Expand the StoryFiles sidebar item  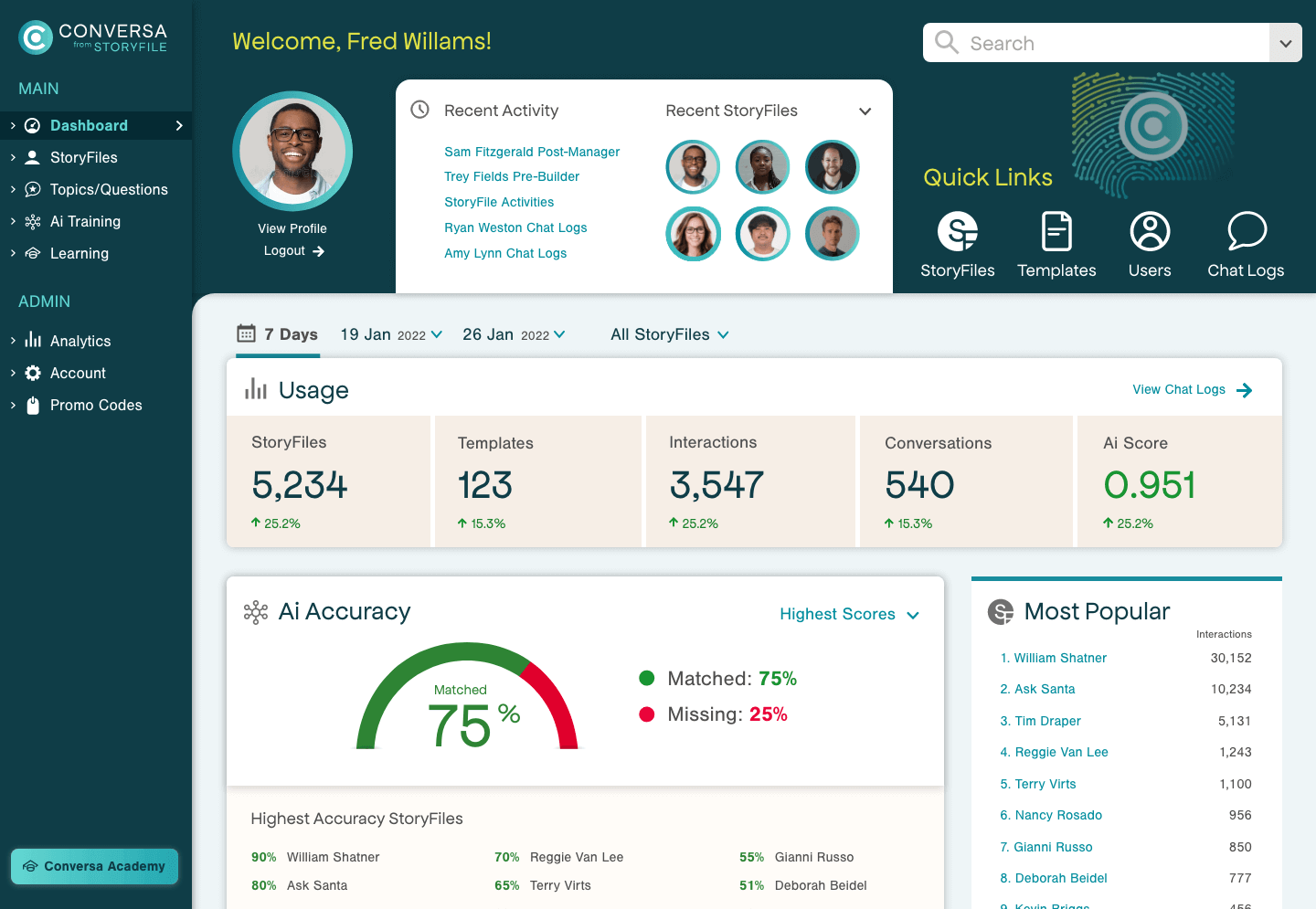13,157
